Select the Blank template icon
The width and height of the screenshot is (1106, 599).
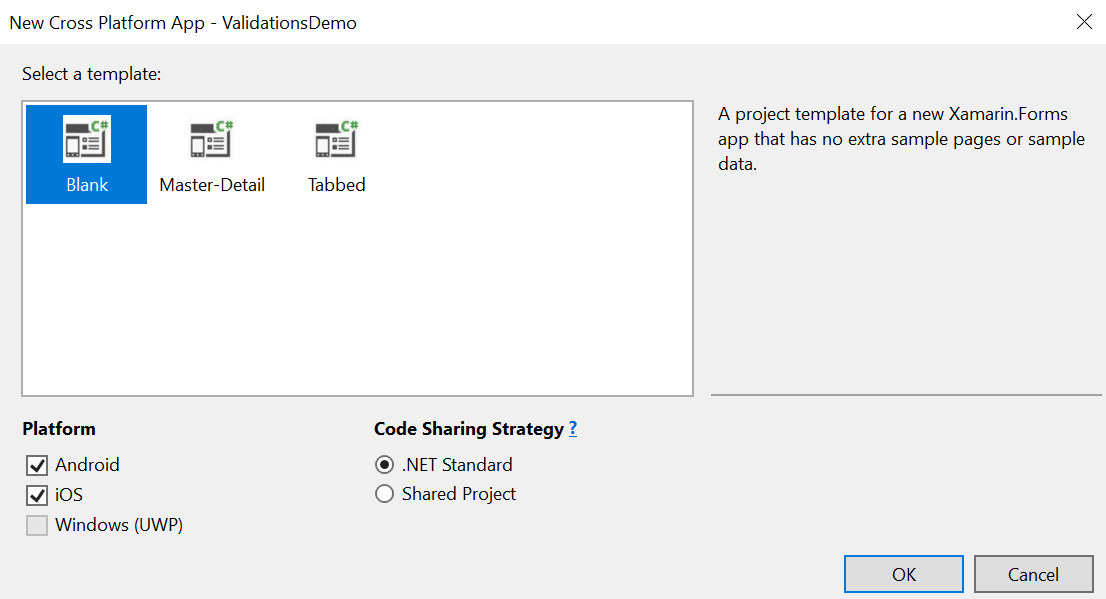(x=87, y=139)
